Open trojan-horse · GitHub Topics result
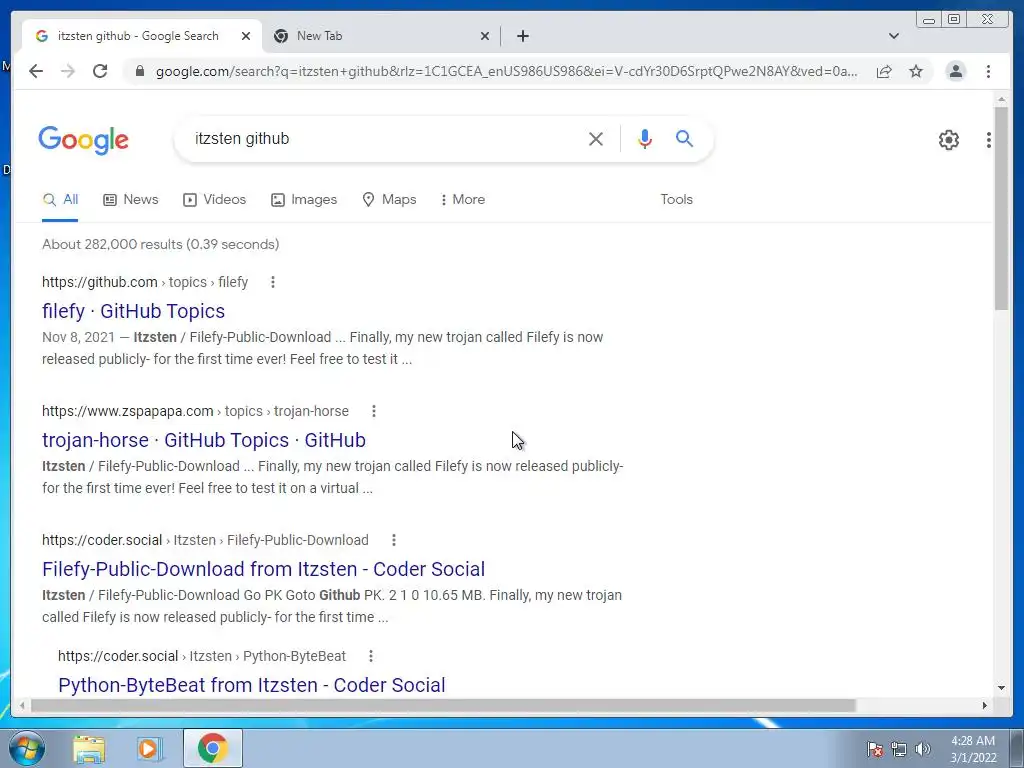The height and width of the screenshot is (768, 1024). point(204,440)
